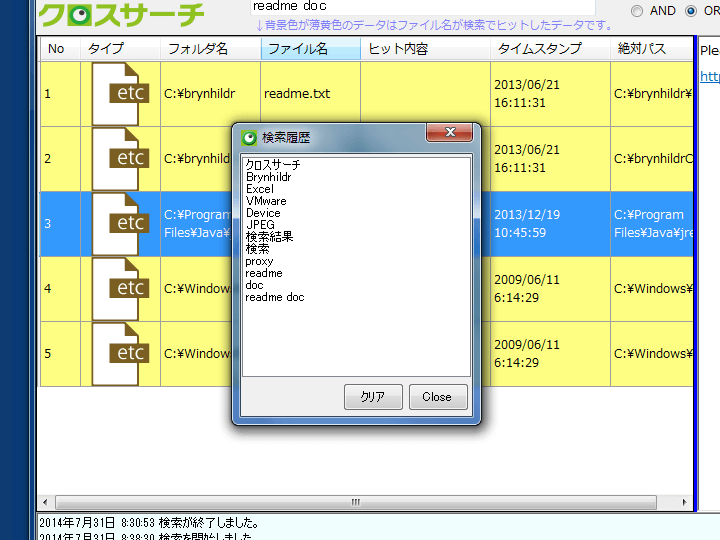720x540 pixels.
Task: Click the etc file icon in row 1
Action: coord(121,94)
